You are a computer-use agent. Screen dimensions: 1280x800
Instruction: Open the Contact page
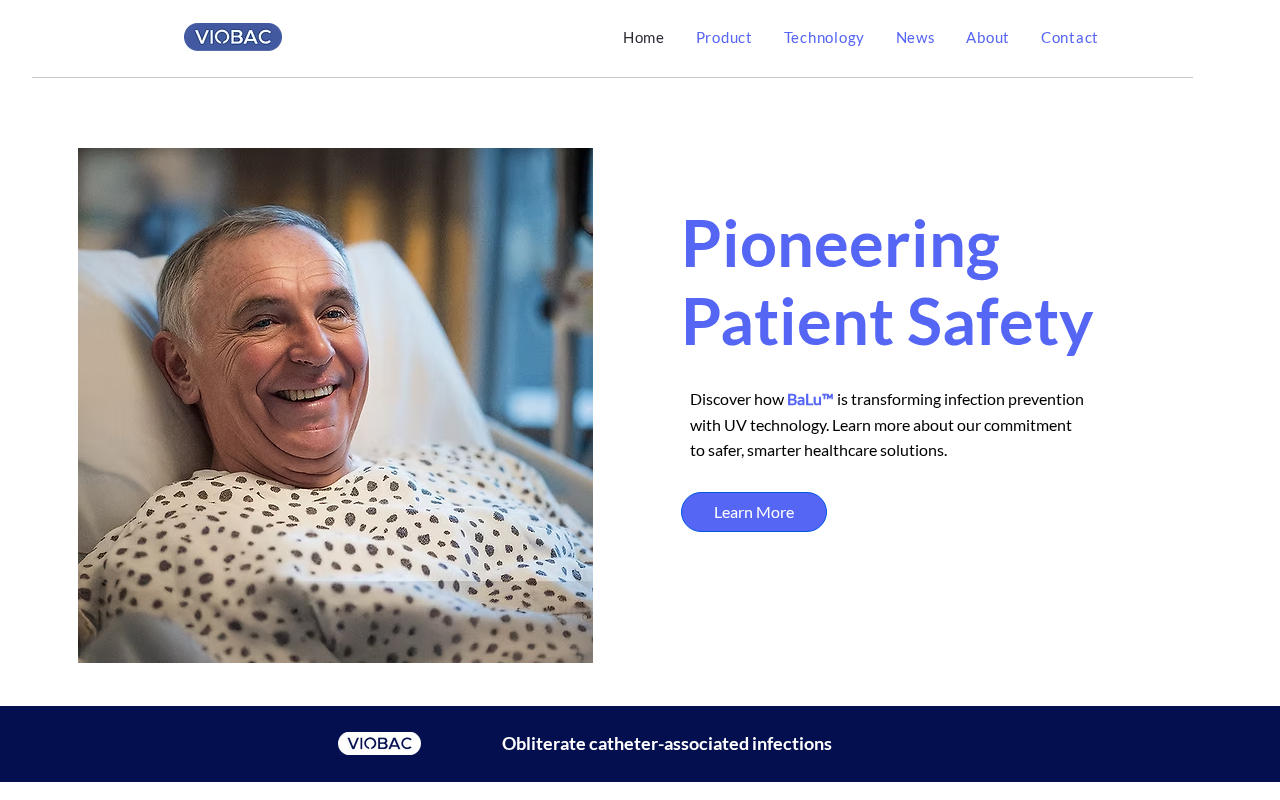click(1069, 38)
